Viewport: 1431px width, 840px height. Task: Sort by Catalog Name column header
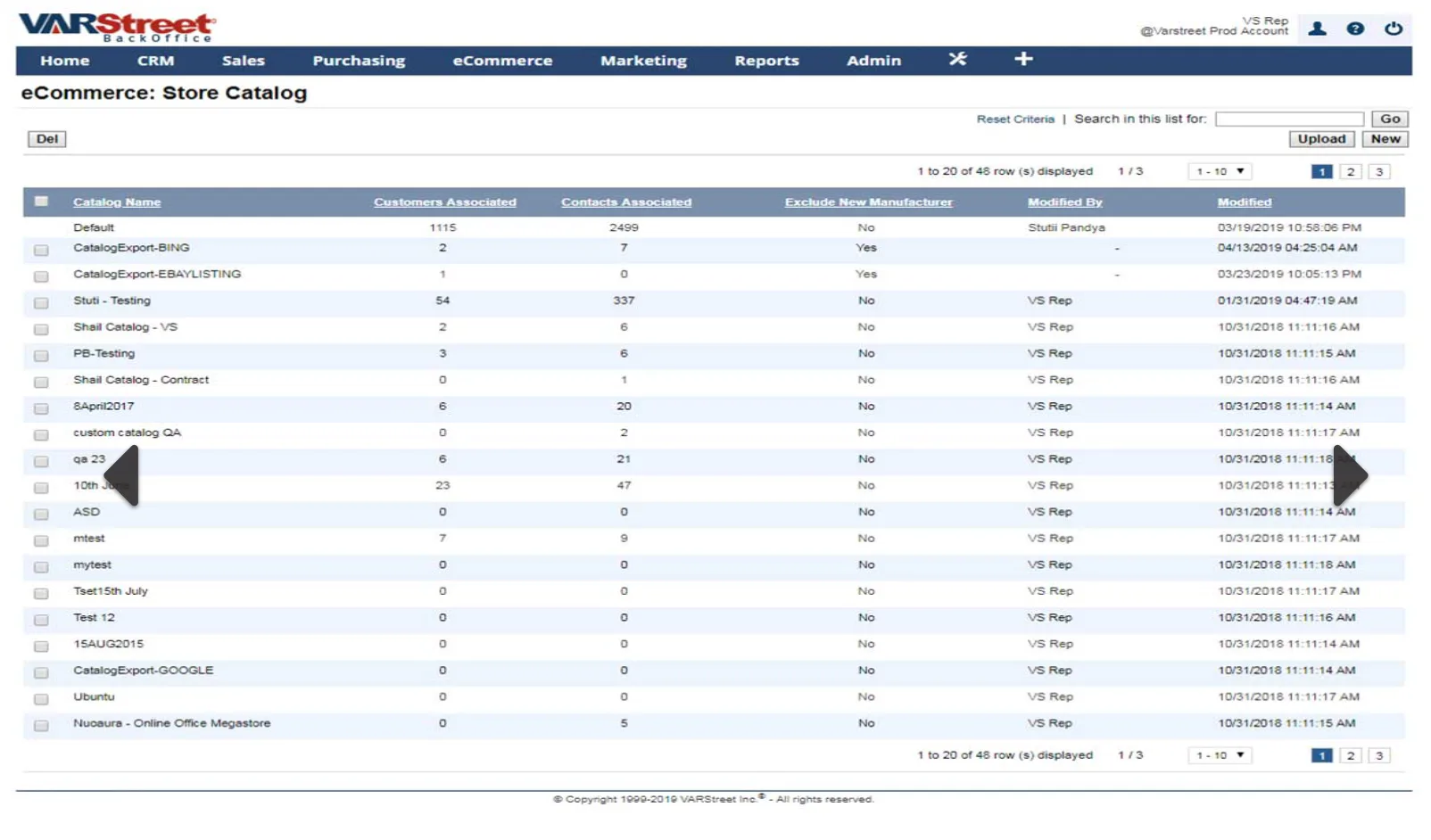(x=117, y=202)
